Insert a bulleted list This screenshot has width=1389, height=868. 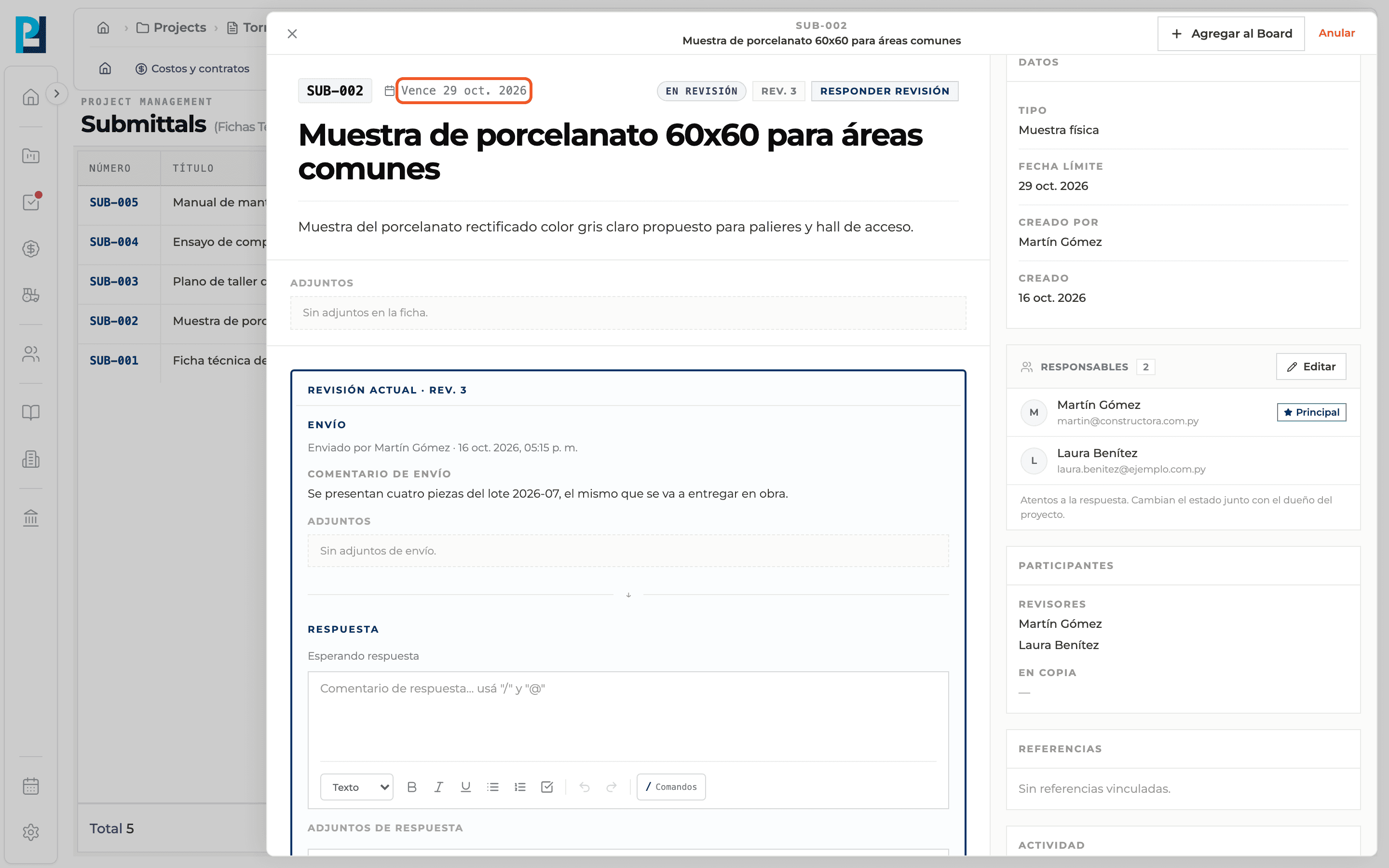tap(492, 787)
